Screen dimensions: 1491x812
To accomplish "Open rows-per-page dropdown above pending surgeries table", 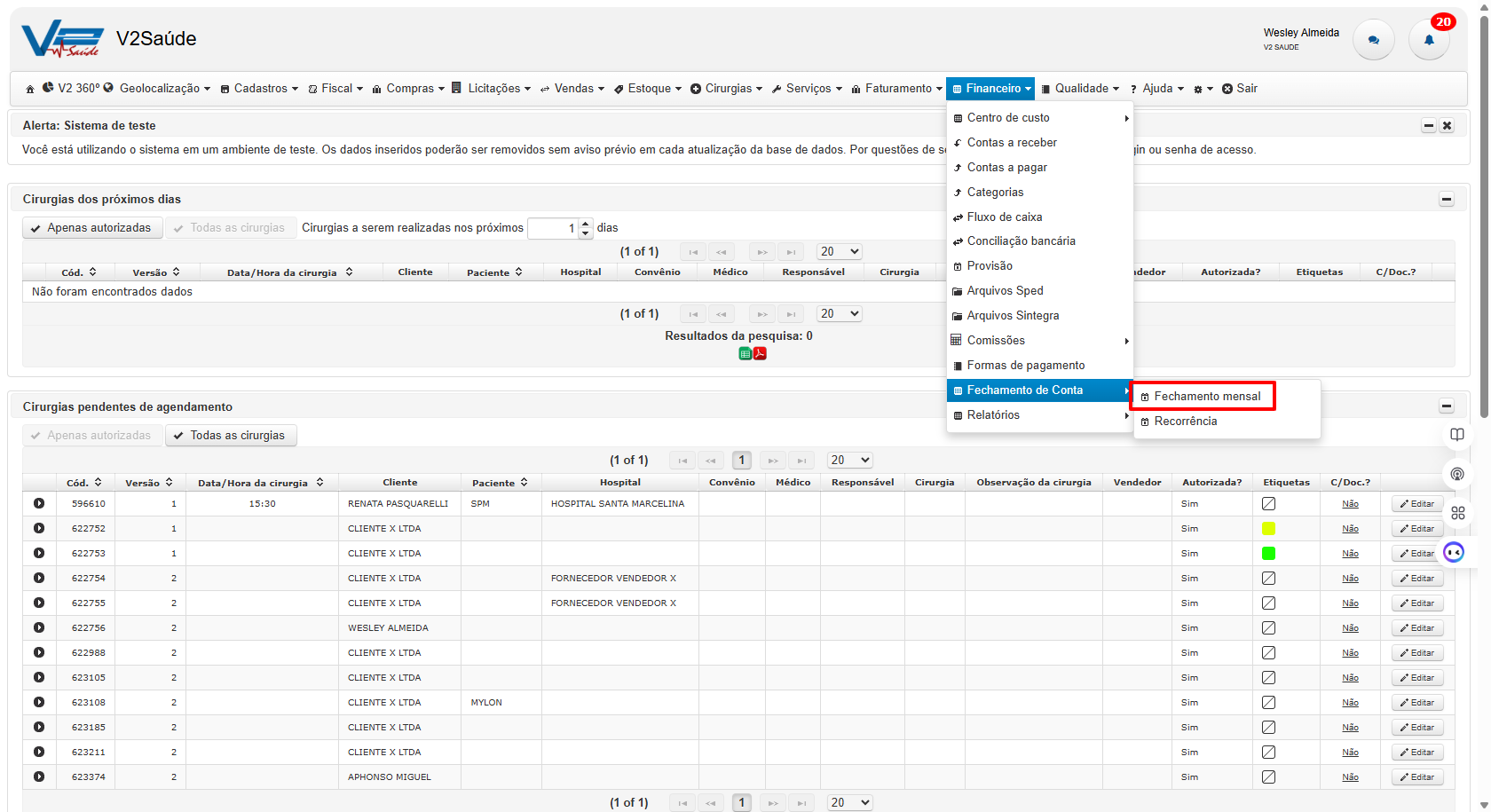I will pyautogui.click(x=849, y=460).
